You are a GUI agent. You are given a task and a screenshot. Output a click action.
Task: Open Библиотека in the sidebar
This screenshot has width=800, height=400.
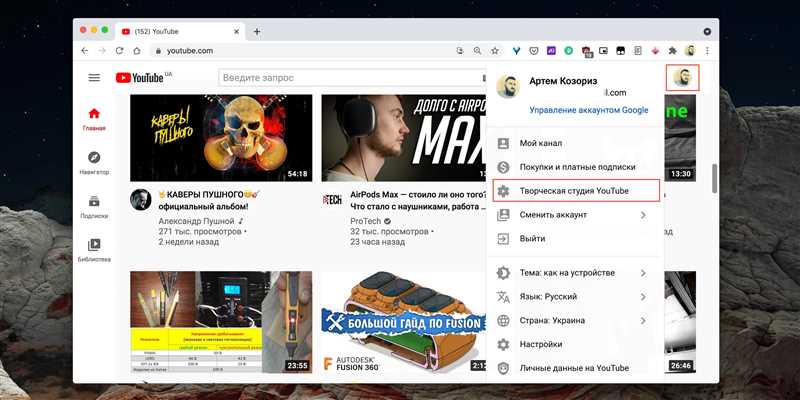pyautogui.click(x=94, y=251)
